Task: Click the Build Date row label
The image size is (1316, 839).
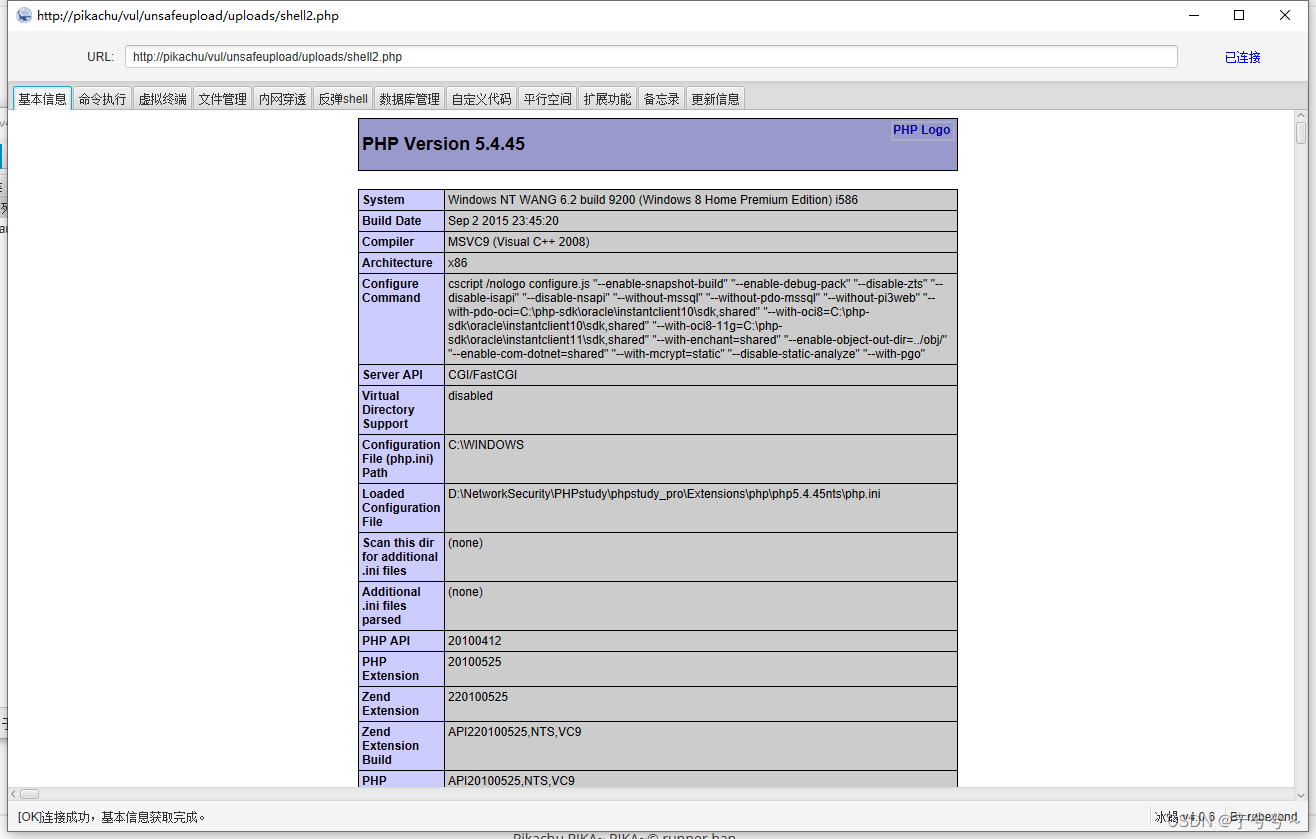Action: (392, 221)
